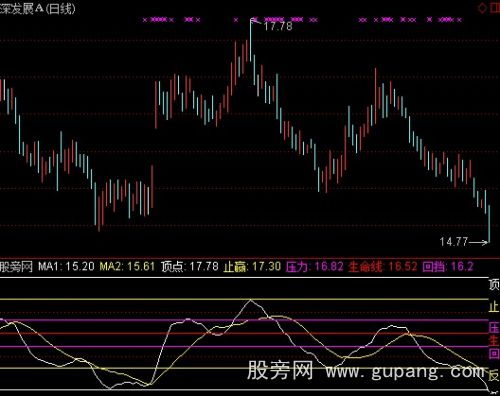
Task: Click the 17.78 high price label
Action: (278, 26)
